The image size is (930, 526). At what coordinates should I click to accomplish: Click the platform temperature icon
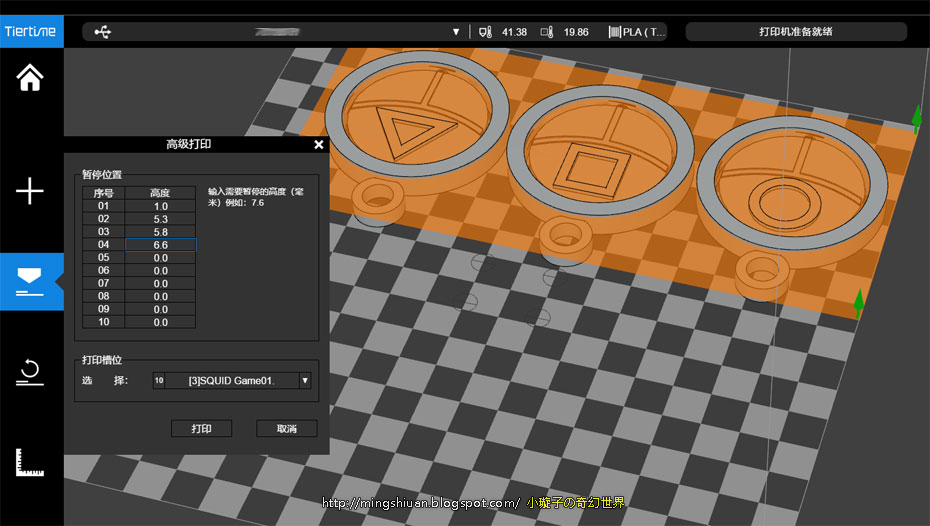[x=547, y=32]
